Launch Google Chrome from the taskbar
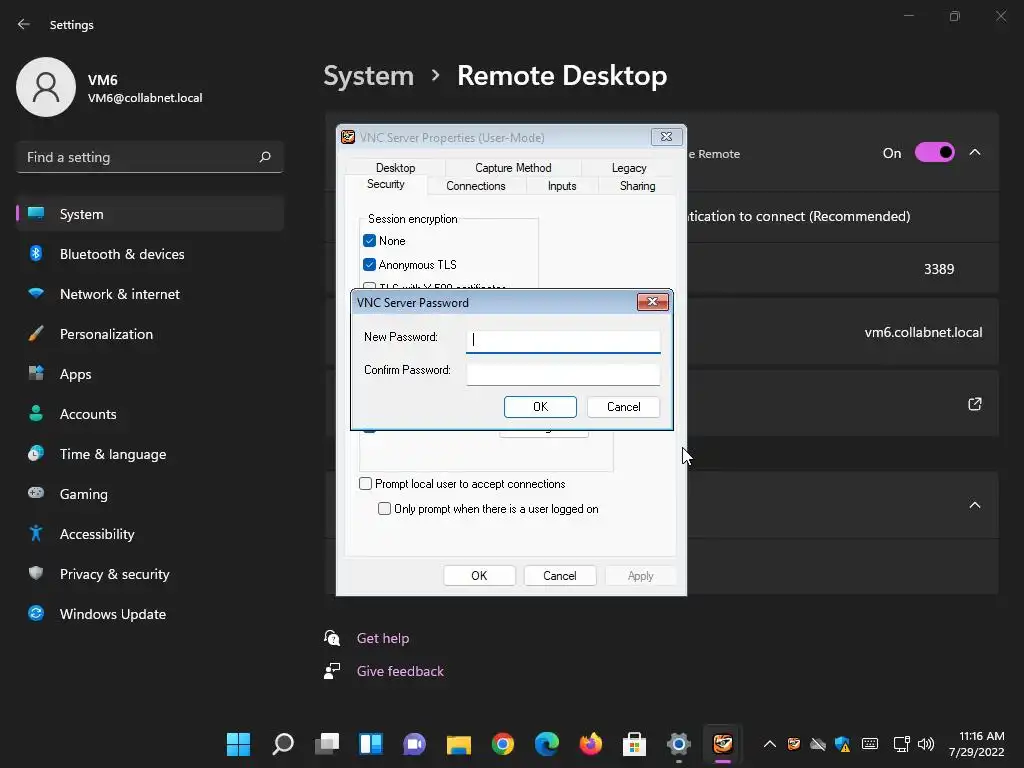The image size is (1024, 768). [502, 744]
